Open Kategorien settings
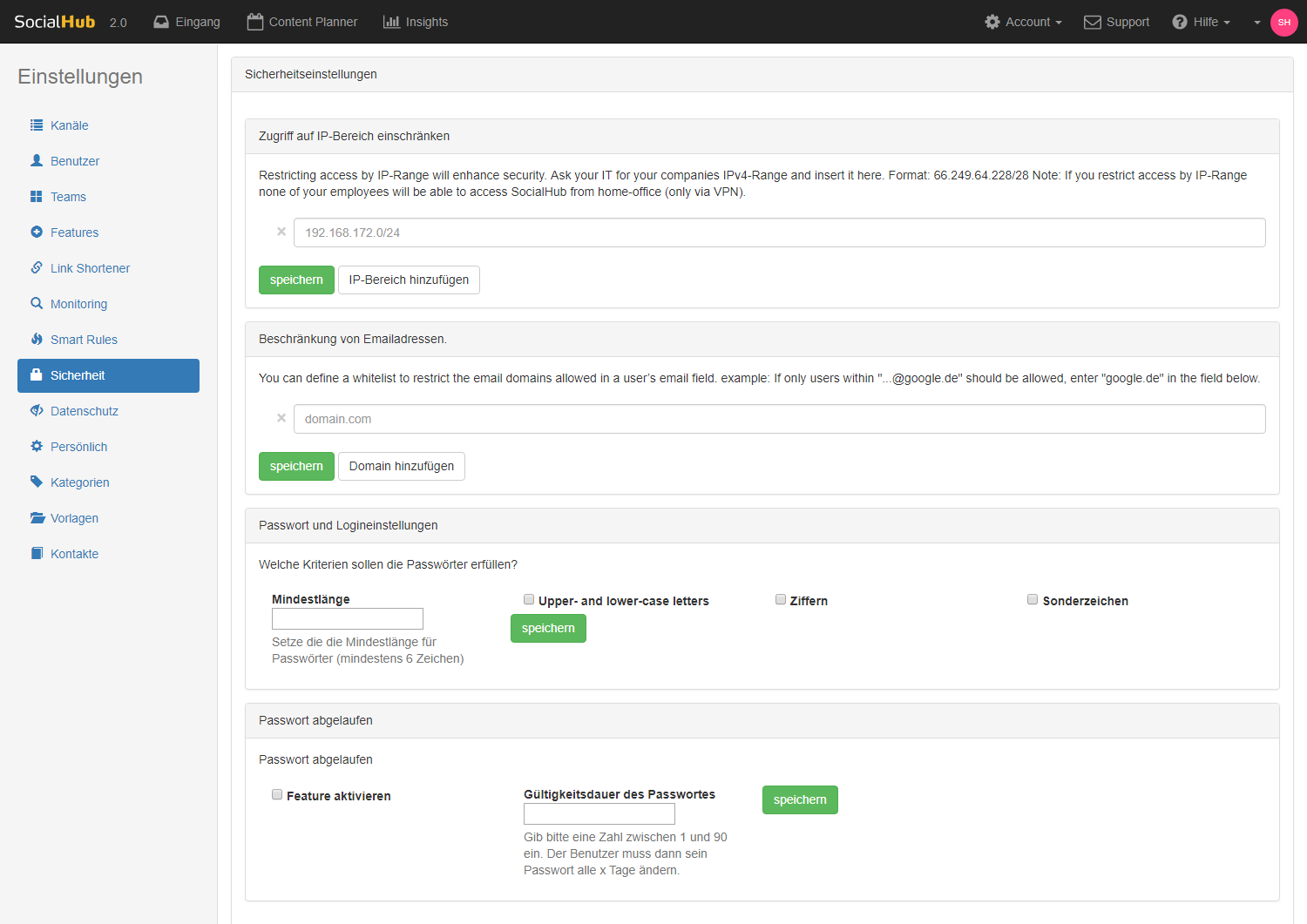 (x=108, y=482)
